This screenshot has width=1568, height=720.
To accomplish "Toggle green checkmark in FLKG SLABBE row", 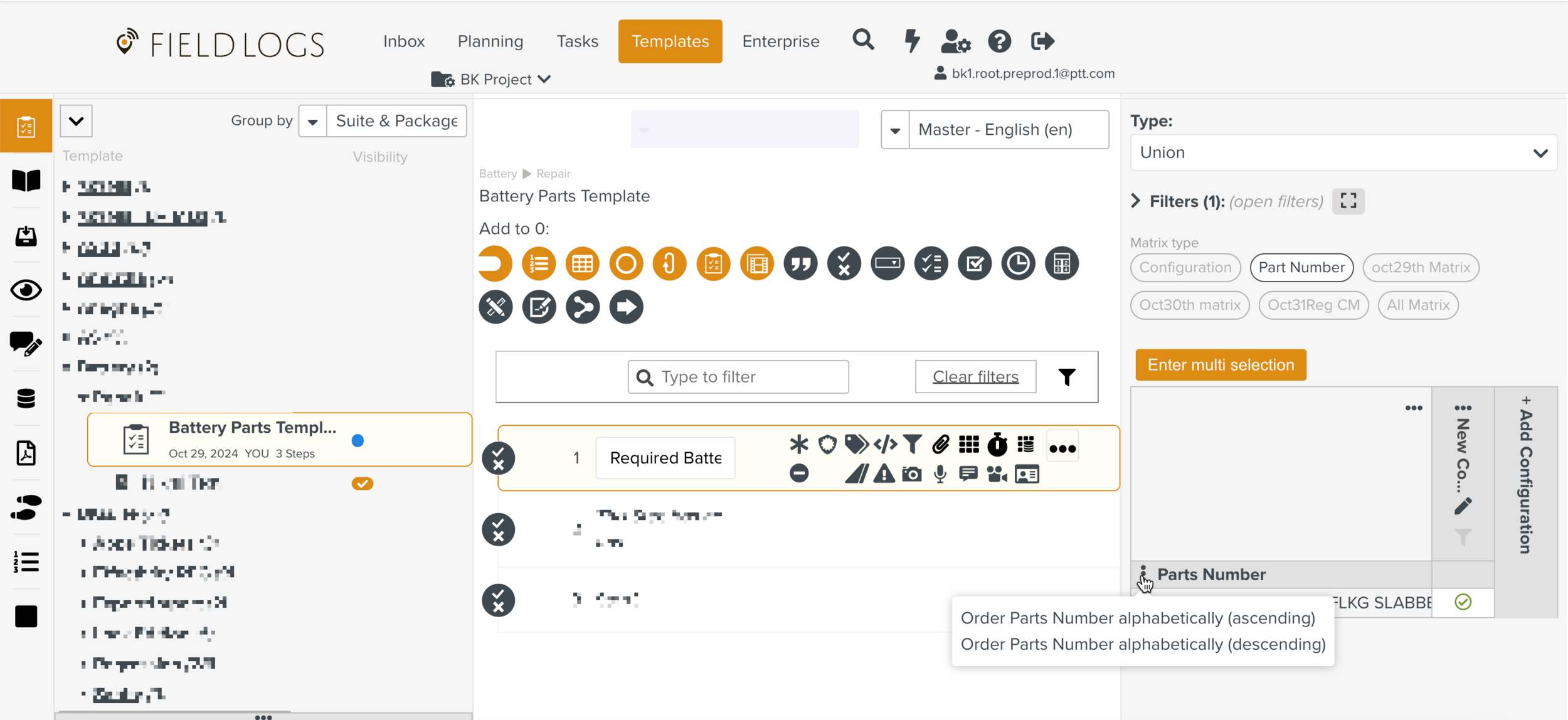I will pyautogui.click(x=1462, y=602).
